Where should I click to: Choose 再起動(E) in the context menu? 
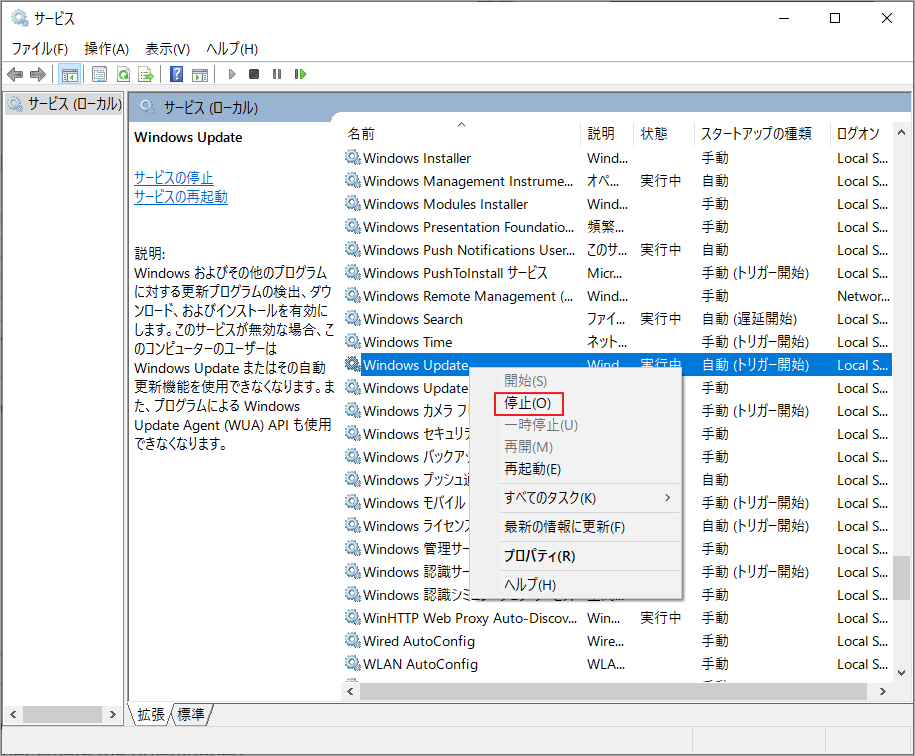[532, 468]
